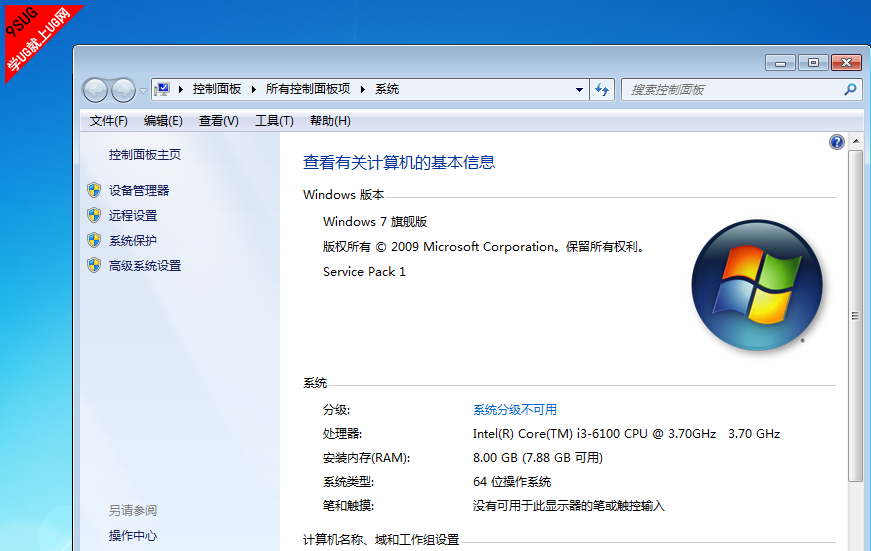
Task: Focus the 搜索控制面板 search field
Action: (742, 89)
